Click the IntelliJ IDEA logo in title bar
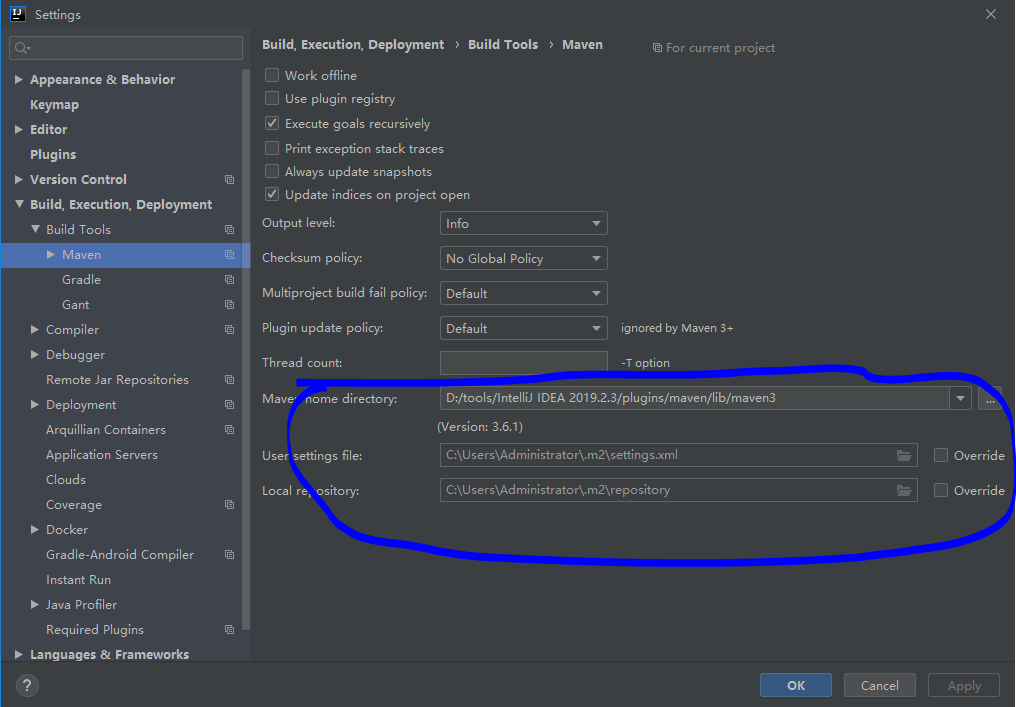This screenshot has width=1016, height=707. coord(17,14)
